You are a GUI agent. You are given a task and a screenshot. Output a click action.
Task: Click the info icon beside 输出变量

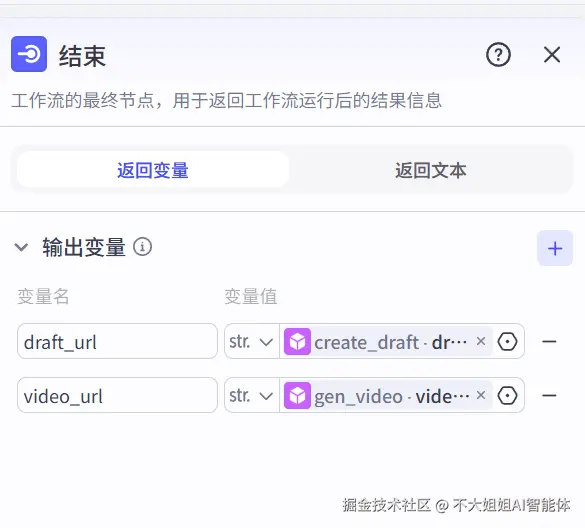point(143,247)
